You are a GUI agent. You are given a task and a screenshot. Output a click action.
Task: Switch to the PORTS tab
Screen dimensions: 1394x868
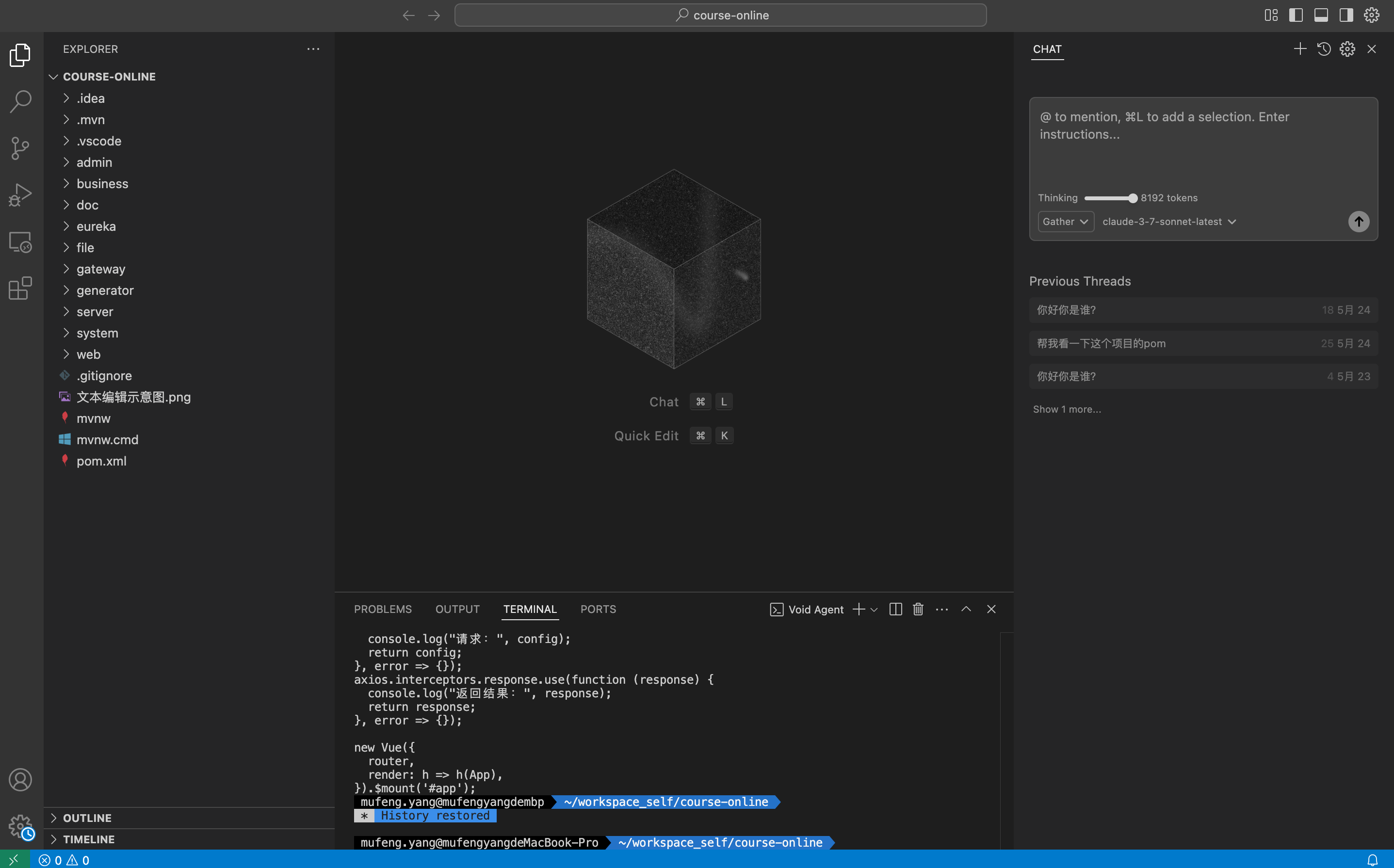coord(598,609)
